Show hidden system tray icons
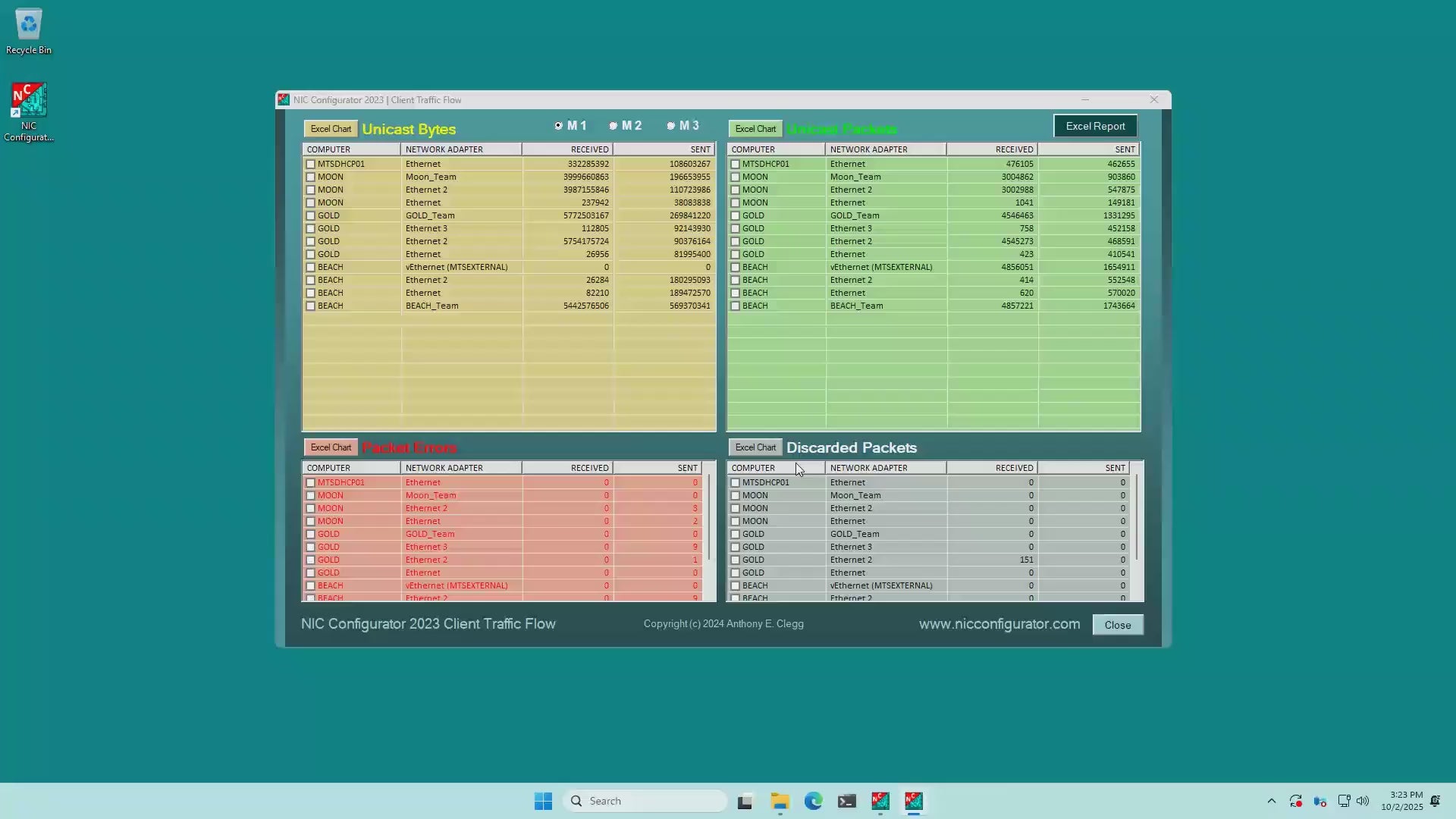The width and height of the screenshot is (1456, 819). click(1272, 801)
